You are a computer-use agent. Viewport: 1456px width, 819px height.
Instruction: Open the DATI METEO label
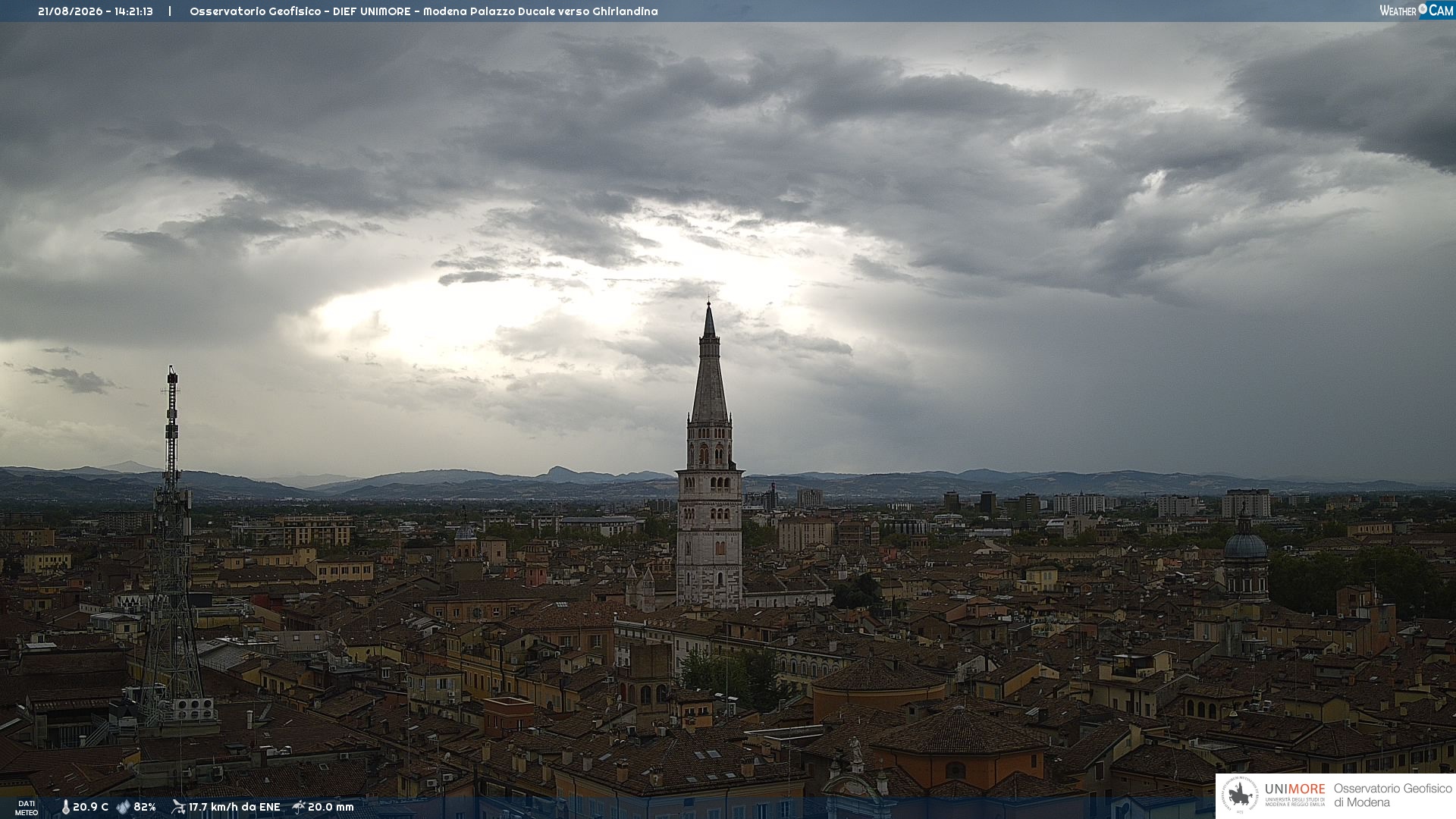[27, 808]
